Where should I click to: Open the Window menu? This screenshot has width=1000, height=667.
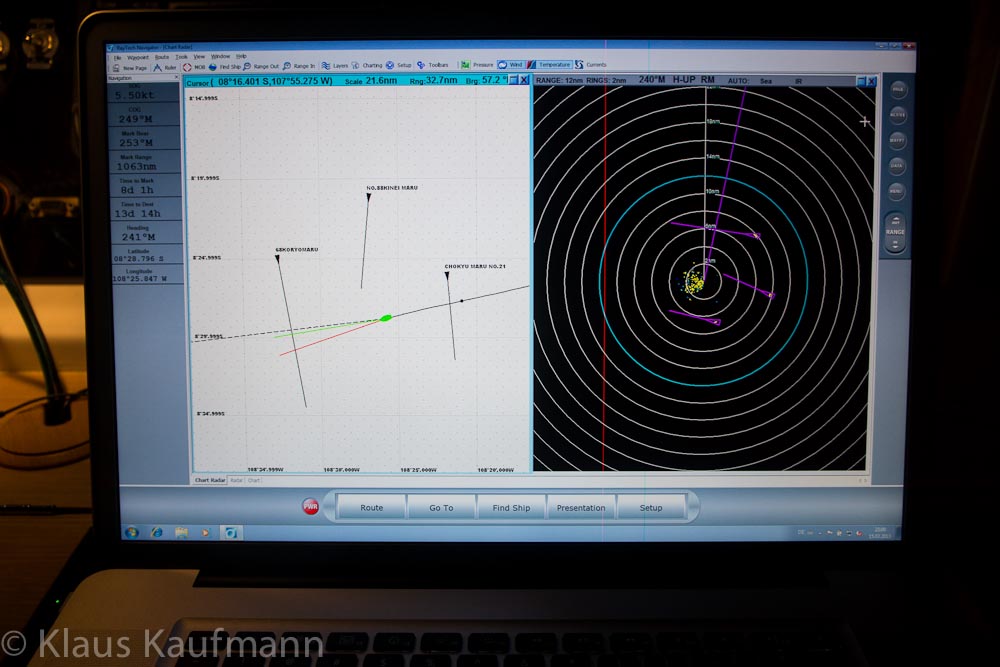221,56
